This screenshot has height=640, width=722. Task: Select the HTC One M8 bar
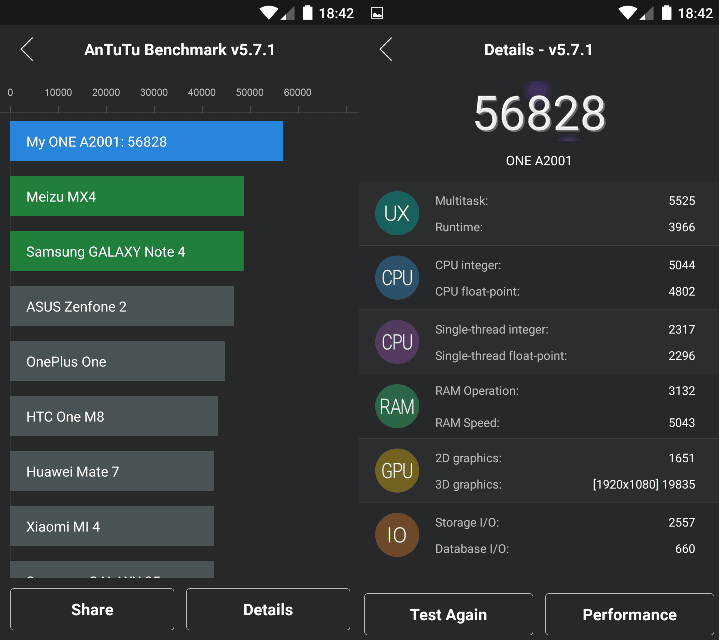tap(114, 416)
